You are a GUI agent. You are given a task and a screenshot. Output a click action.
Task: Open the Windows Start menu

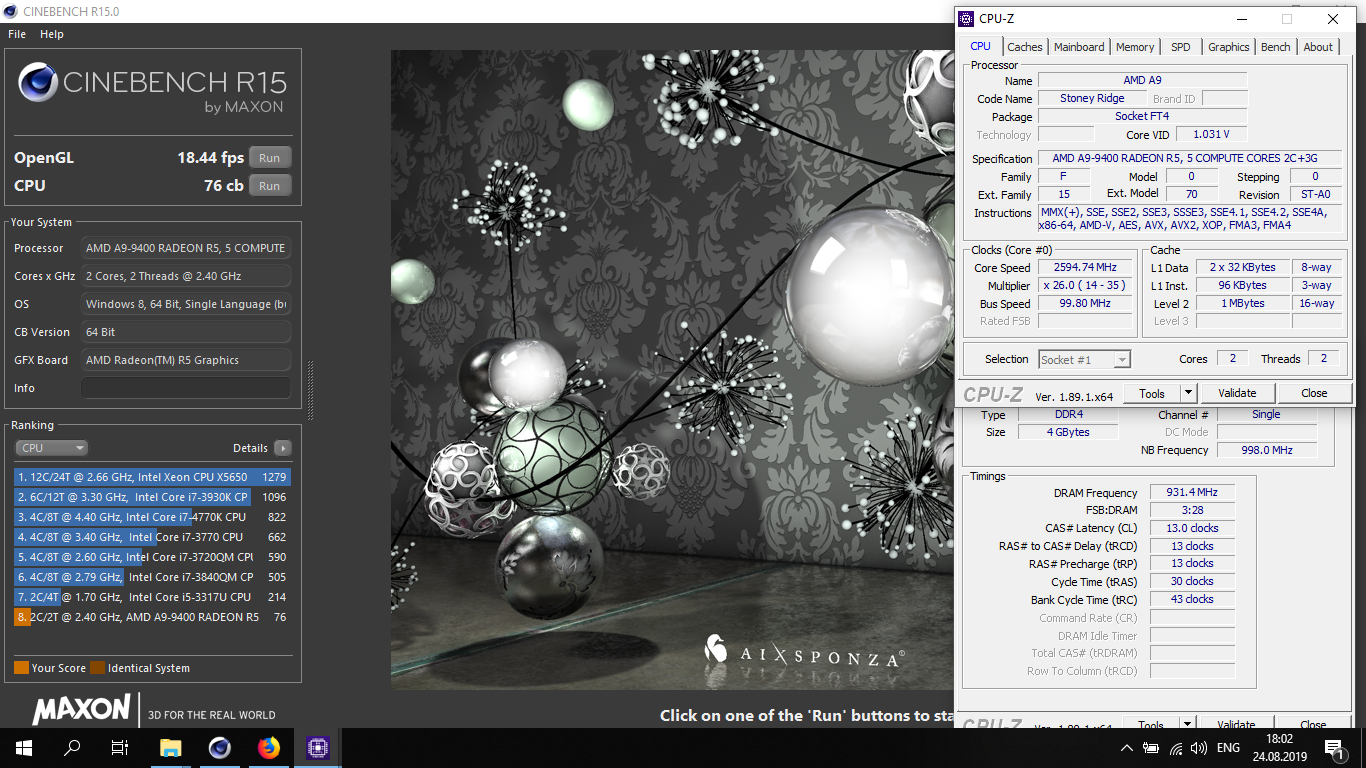[23, 747]
